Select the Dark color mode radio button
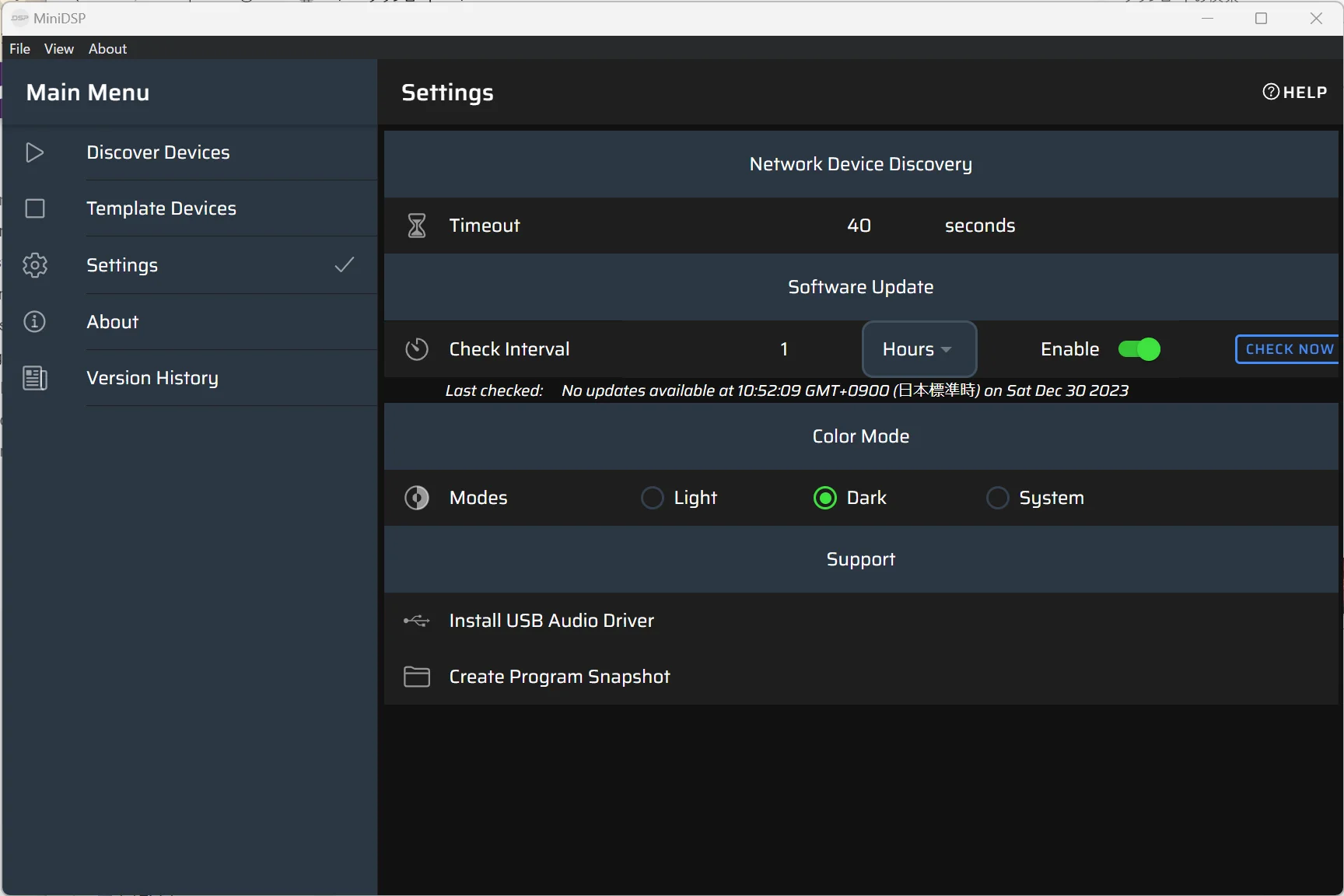The image size is (1344, 896). point(824,498)
